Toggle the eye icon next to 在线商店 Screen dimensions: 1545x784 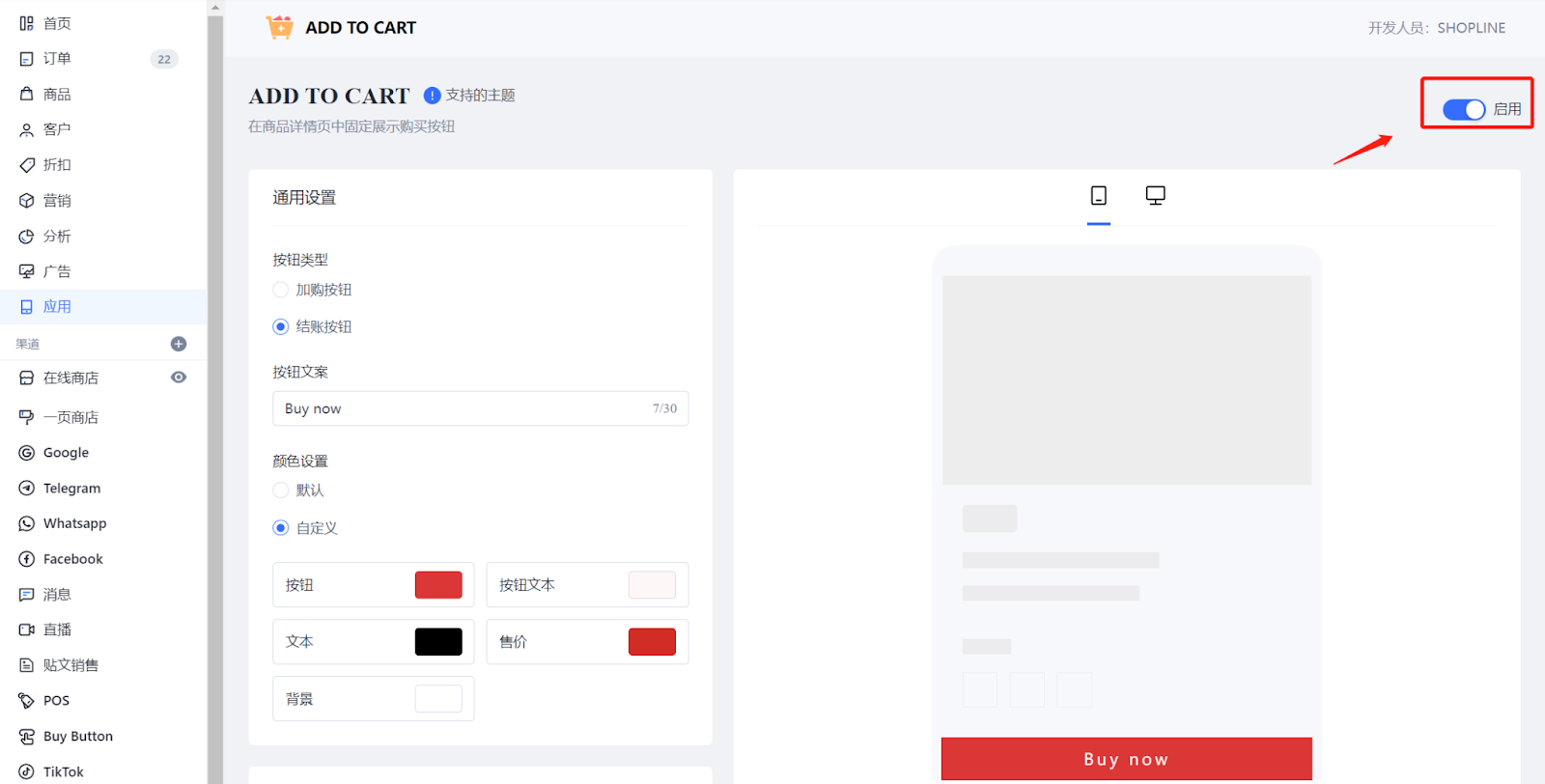point(179,378)
